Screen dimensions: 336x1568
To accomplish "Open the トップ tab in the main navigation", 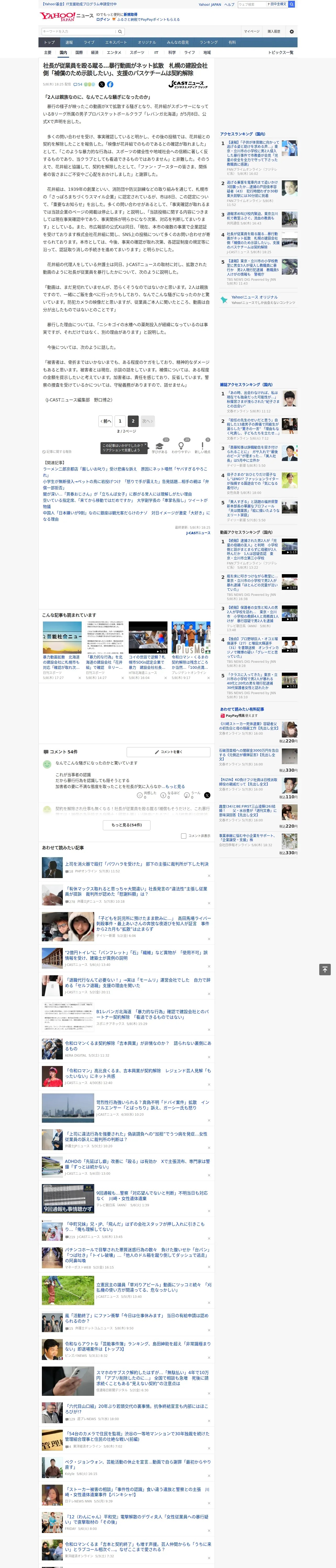I will [x=49, y=43].
